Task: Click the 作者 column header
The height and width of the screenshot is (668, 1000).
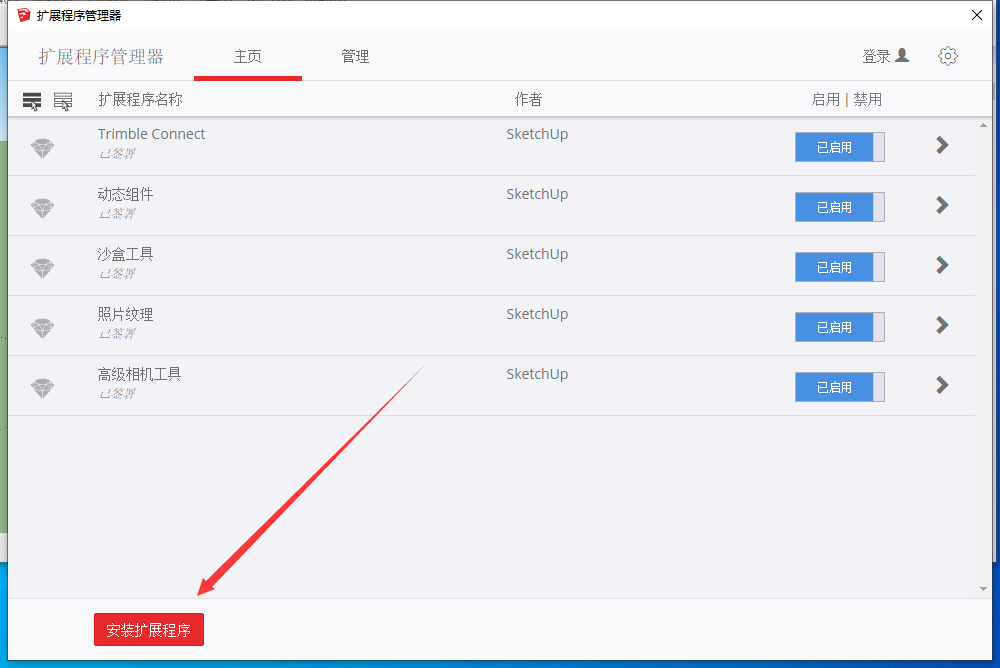Action: (528, 100)
